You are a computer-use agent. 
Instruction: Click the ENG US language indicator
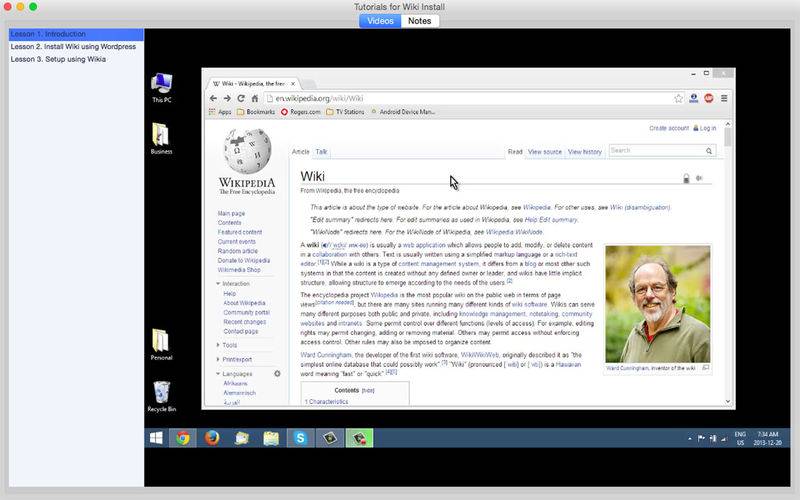(x=740, y=438)
